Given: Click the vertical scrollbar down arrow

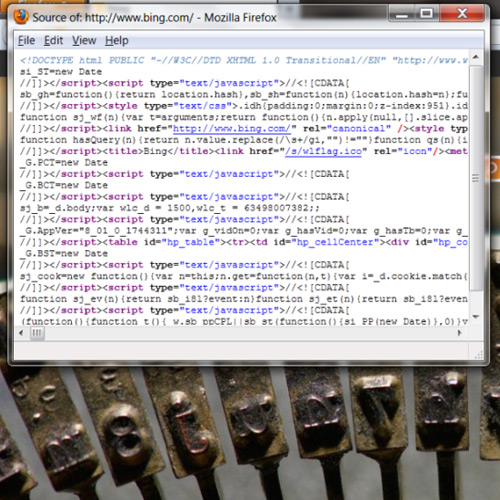Looking at the screenshot, I should (x=476, y=316).
